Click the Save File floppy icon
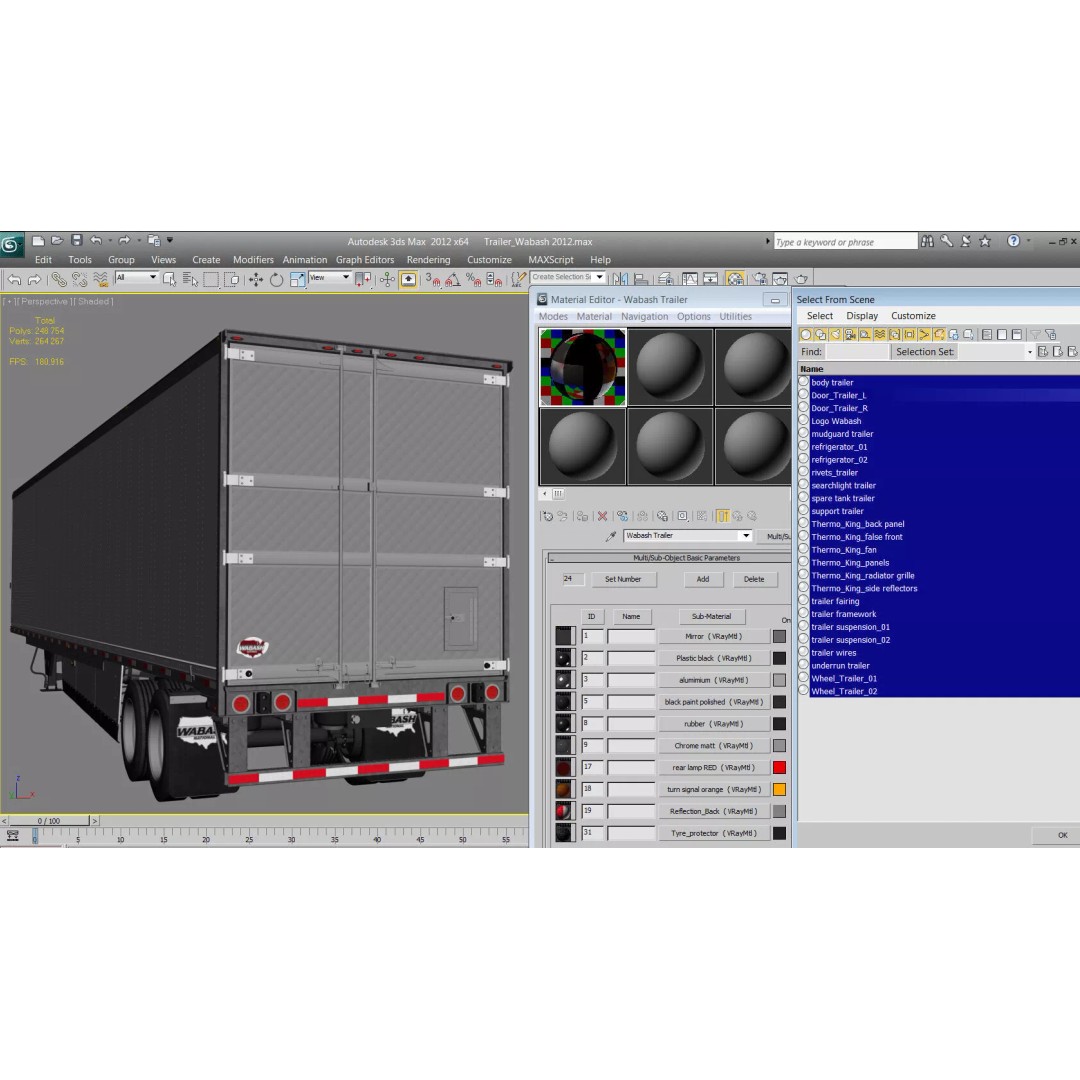The width and height of the screenshot is (1080, 1080). coord(76,240)
